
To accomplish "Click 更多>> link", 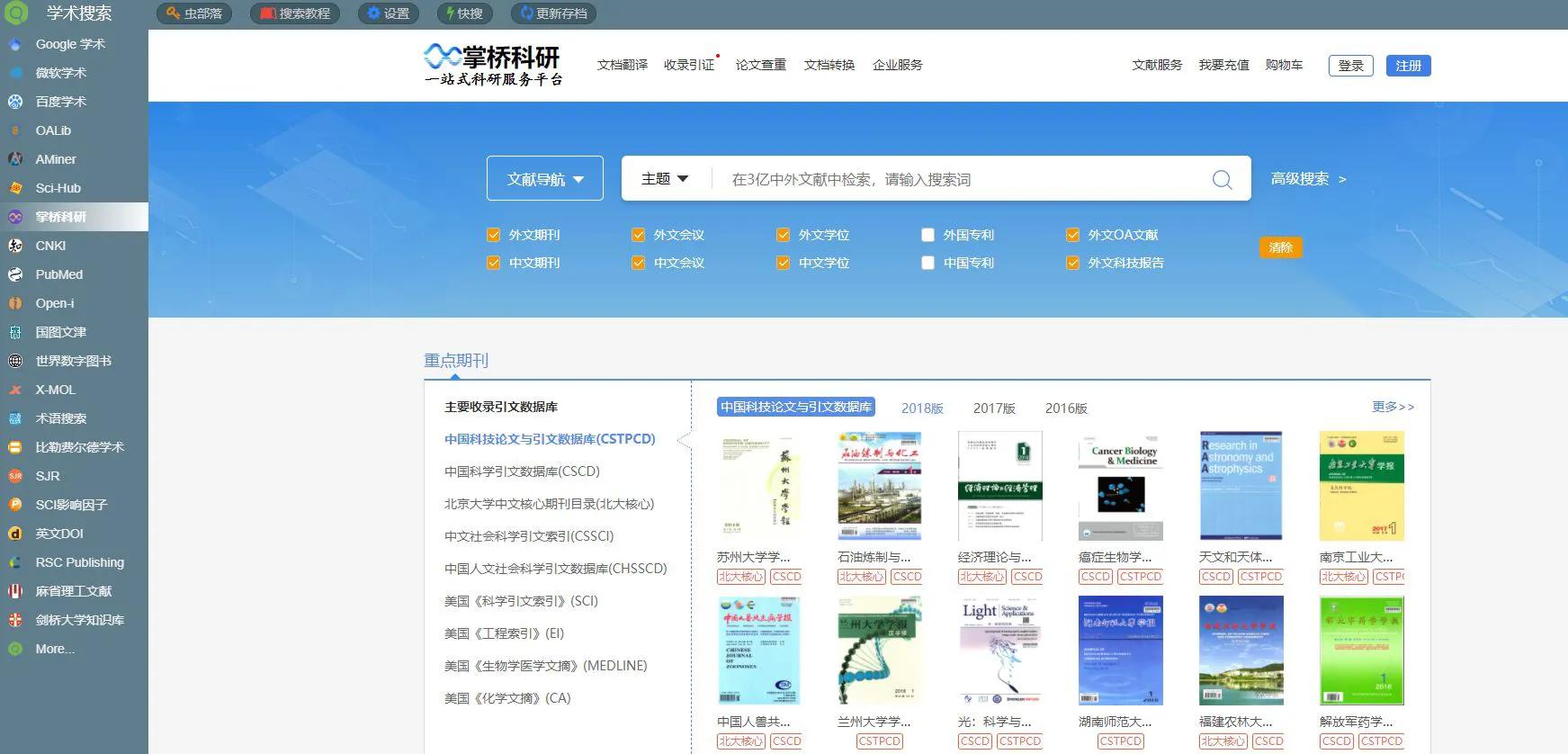I will click(x=1393, y=407).
